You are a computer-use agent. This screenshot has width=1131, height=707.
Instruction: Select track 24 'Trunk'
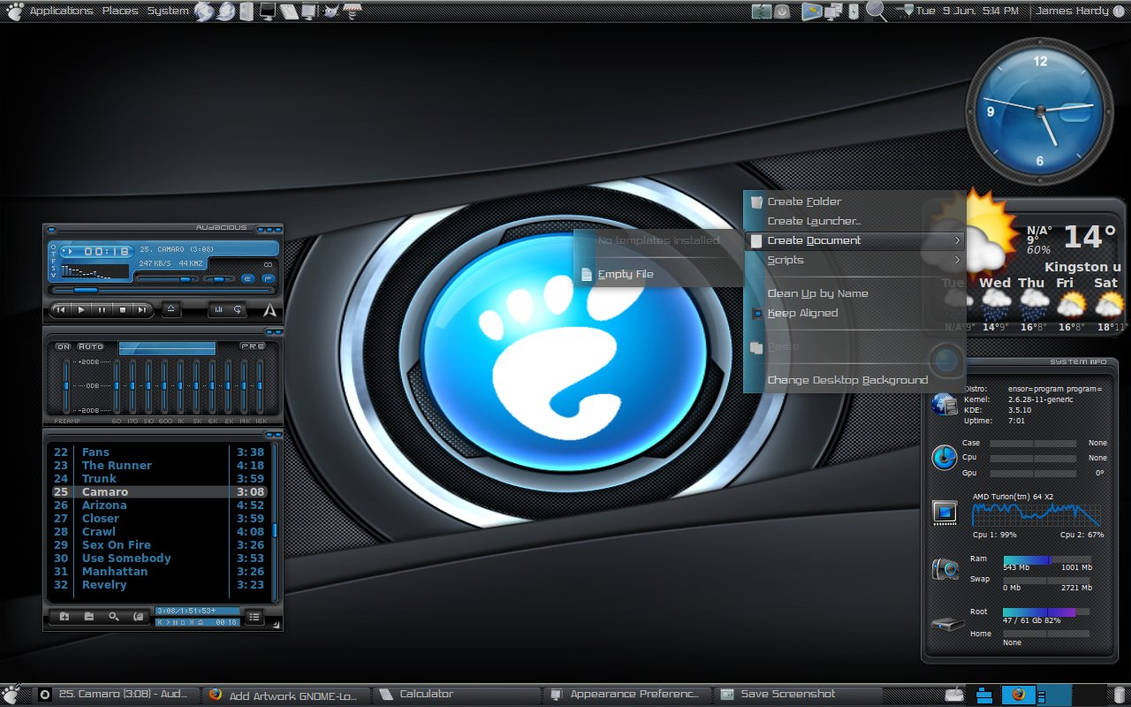tap(159, 479)
